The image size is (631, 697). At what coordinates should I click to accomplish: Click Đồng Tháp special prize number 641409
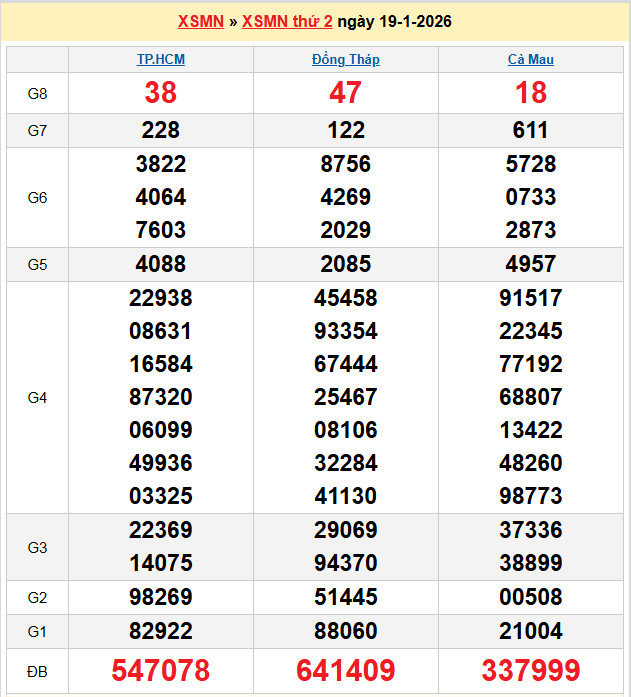click(x=346, y=670)
